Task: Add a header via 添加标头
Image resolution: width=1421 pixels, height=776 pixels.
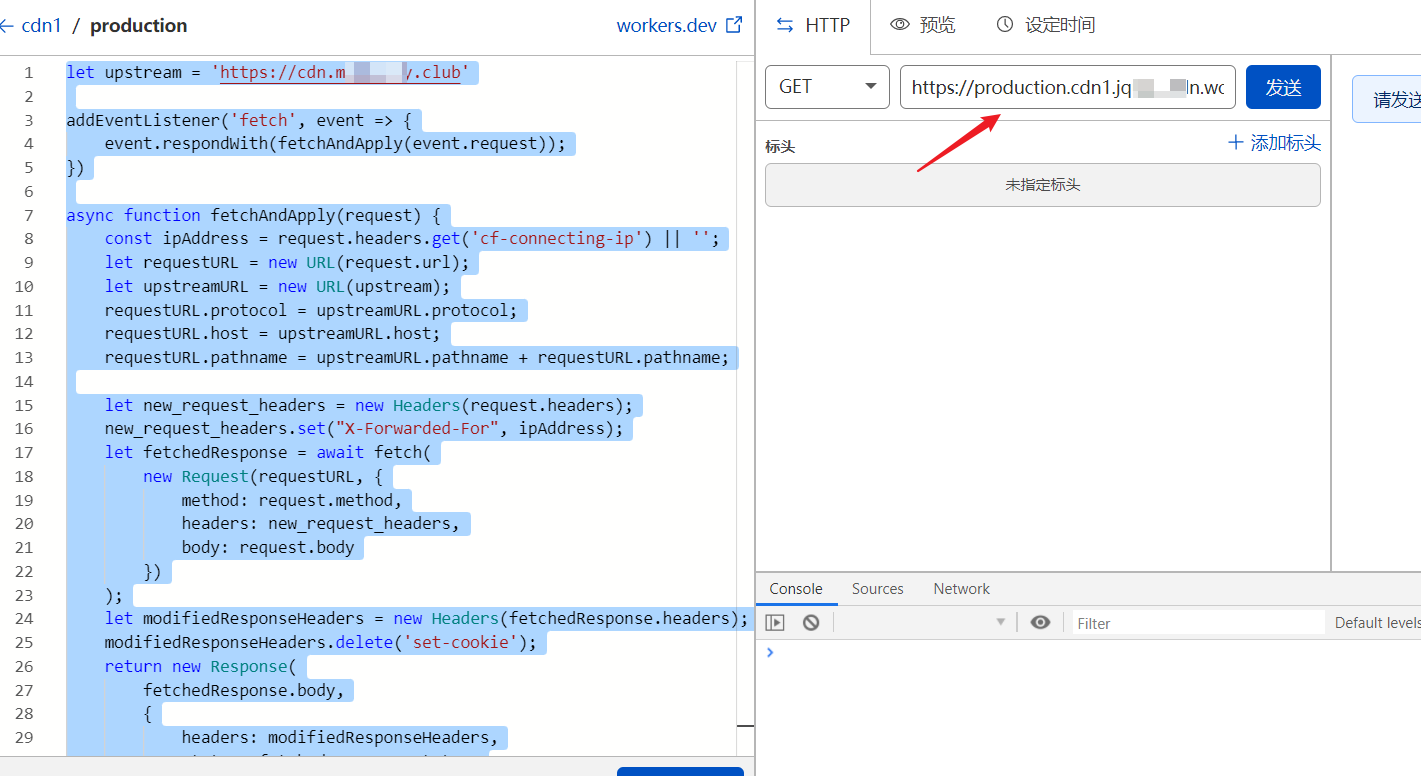Action: coord(1275,142)
